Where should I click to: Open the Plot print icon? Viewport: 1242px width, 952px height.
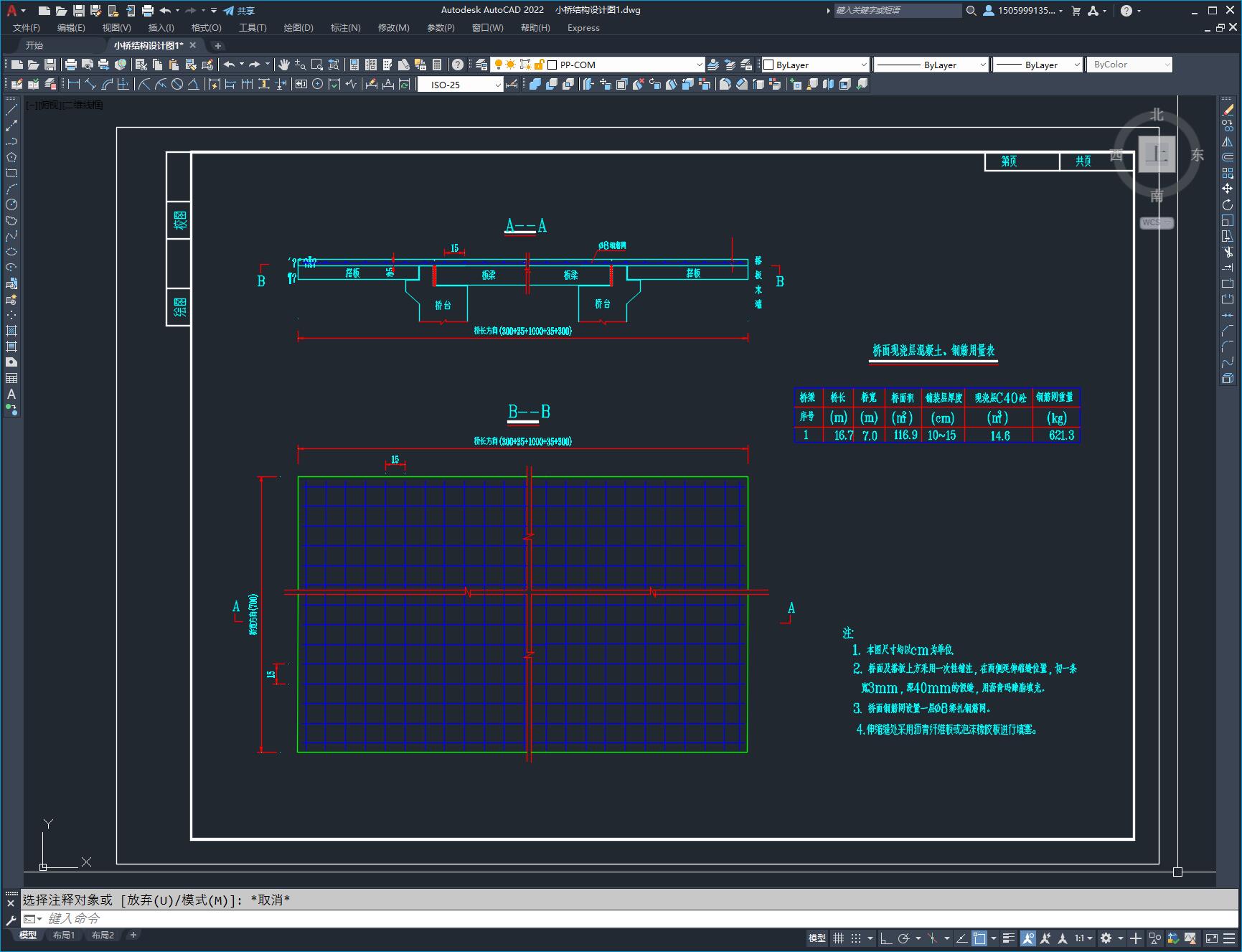click(71, 65)
